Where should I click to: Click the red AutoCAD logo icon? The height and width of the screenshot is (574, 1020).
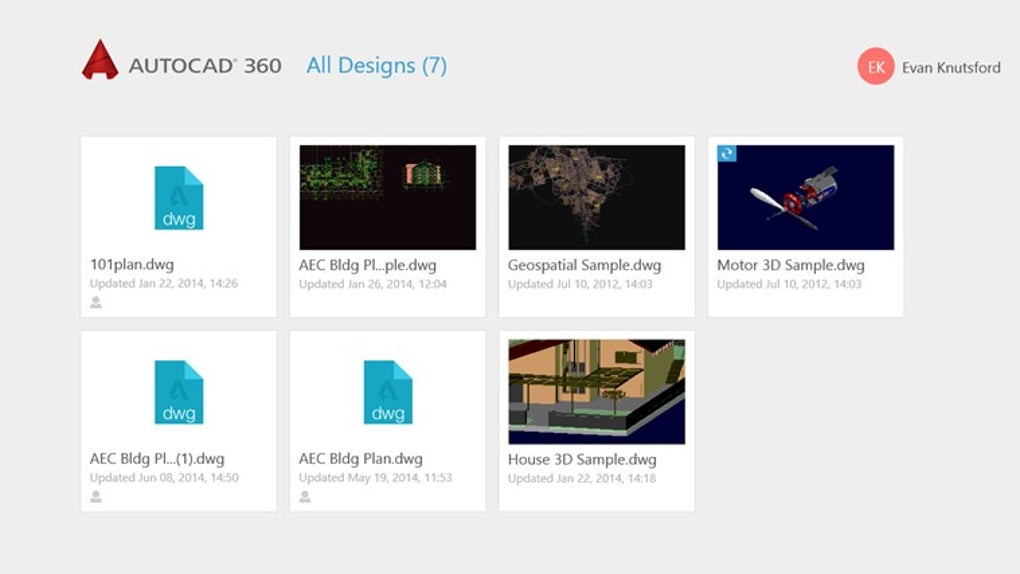point(100,60)
